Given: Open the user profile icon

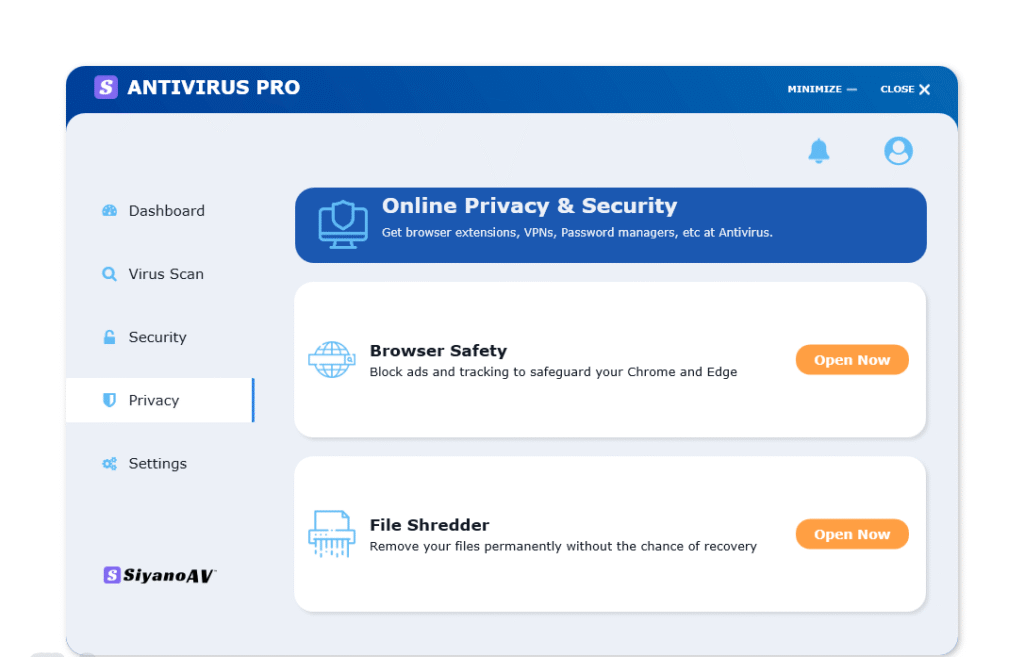Looking at the screenshot, I should point(898,150).
